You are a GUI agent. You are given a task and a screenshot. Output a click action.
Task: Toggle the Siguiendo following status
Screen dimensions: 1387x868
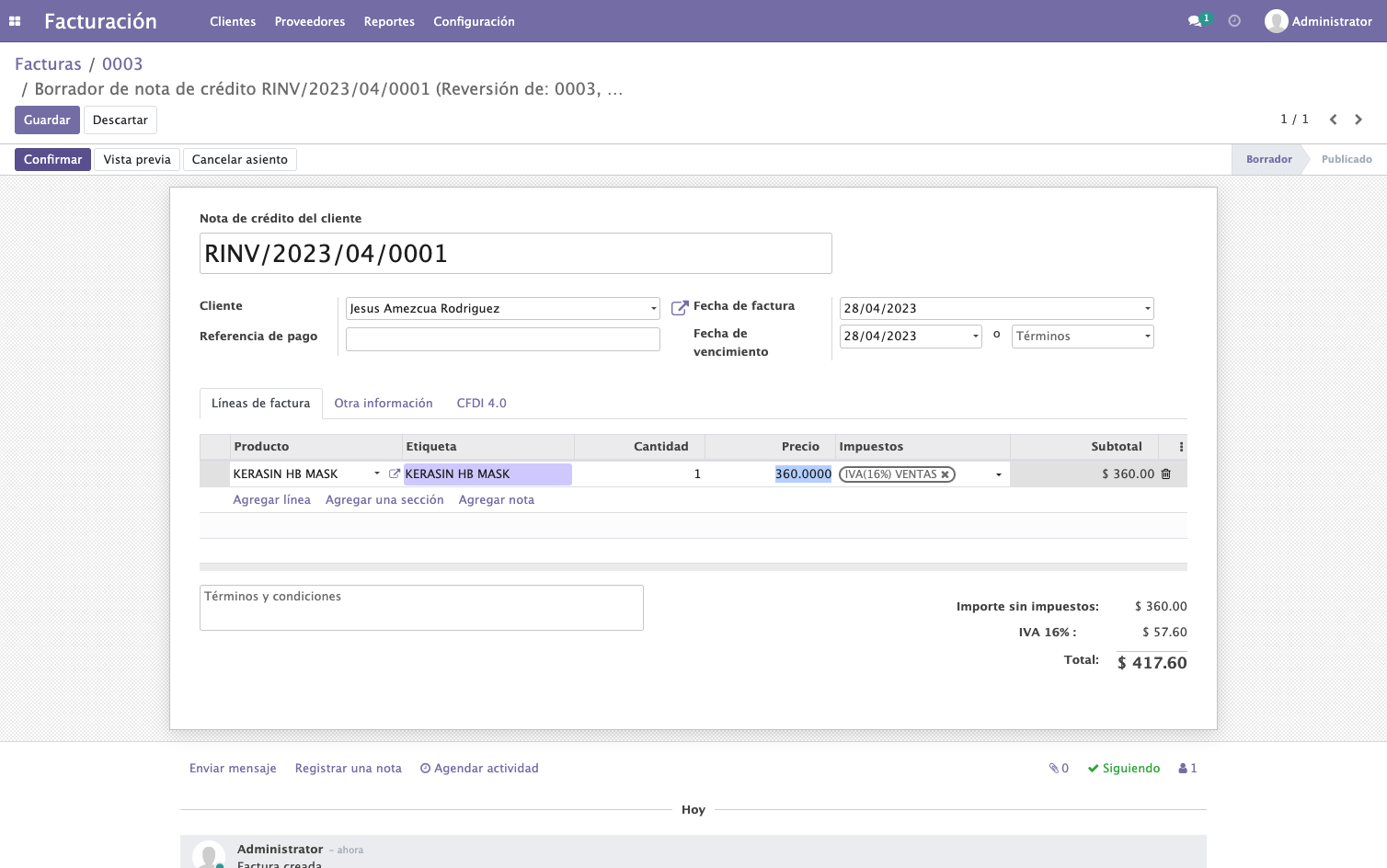tap(1124, 769)
